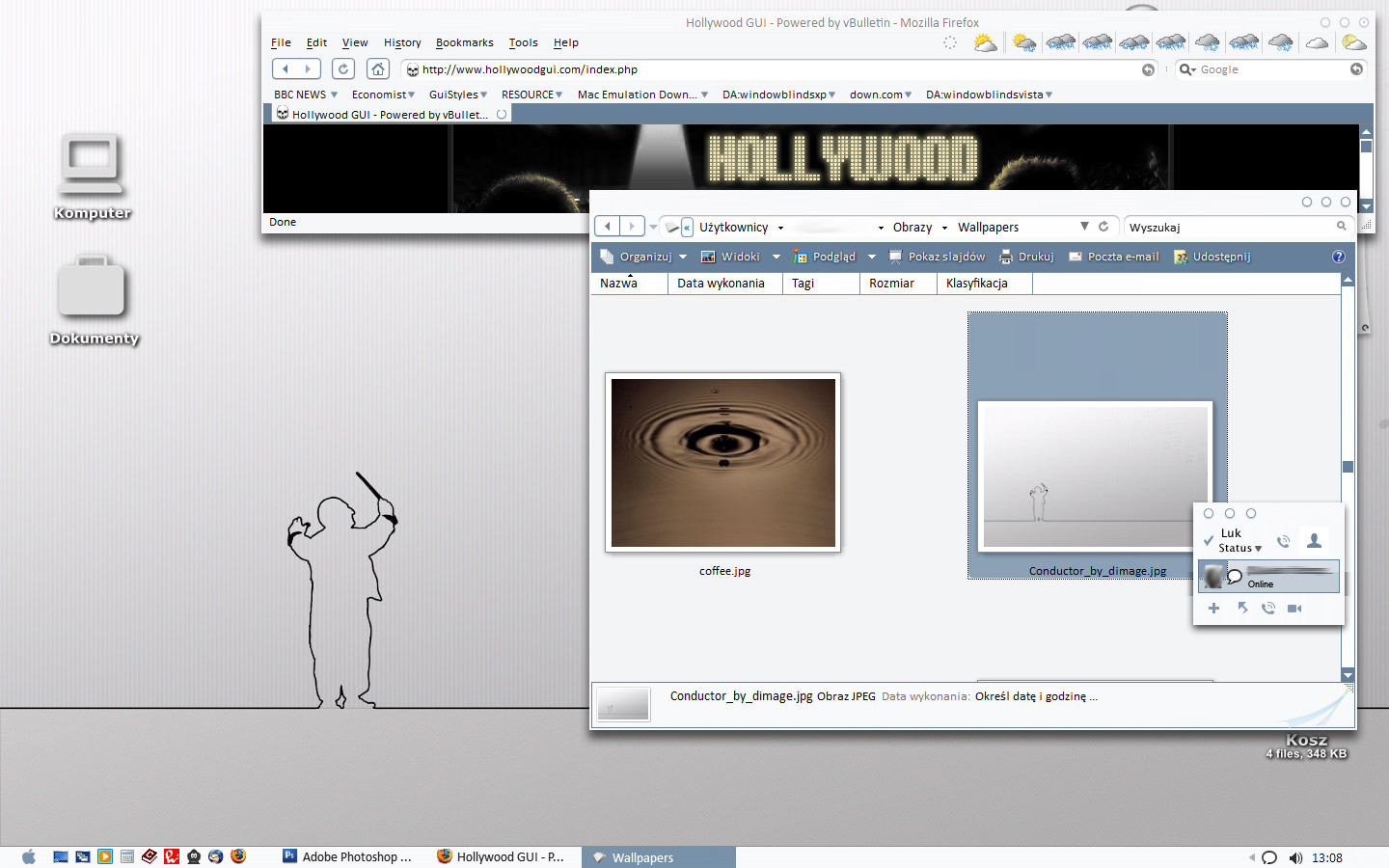Click the Firefox back arrow button
Viewport: 1389px width, 868px height.
pyautogui.click(x=286, y=69)
